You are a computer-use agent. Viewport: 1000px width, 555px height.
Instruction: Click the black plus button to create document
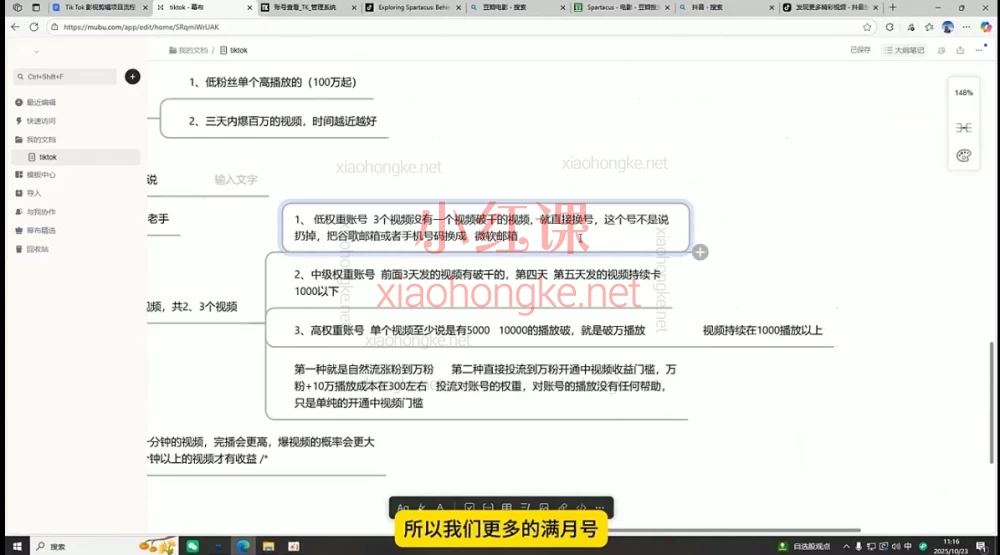132,77
